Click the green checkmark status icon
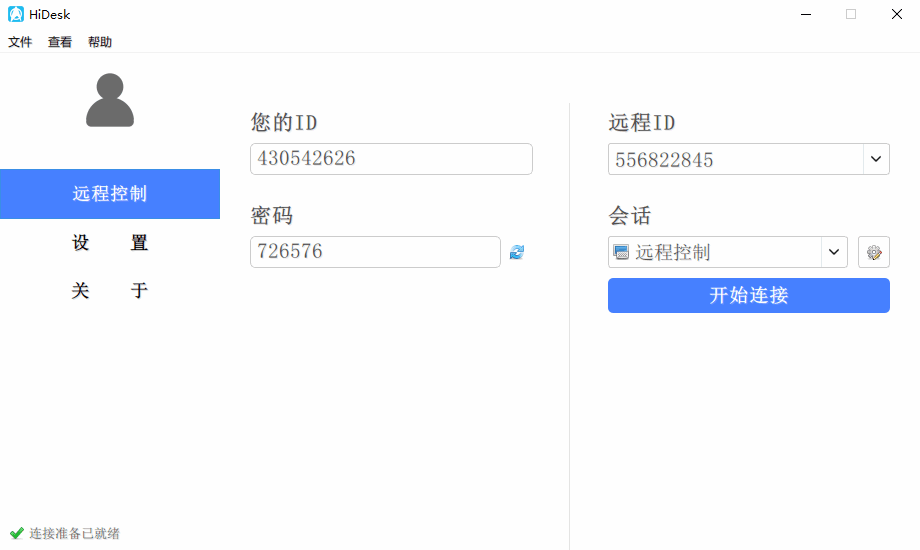The image size is (920, 550). [16, 533]
